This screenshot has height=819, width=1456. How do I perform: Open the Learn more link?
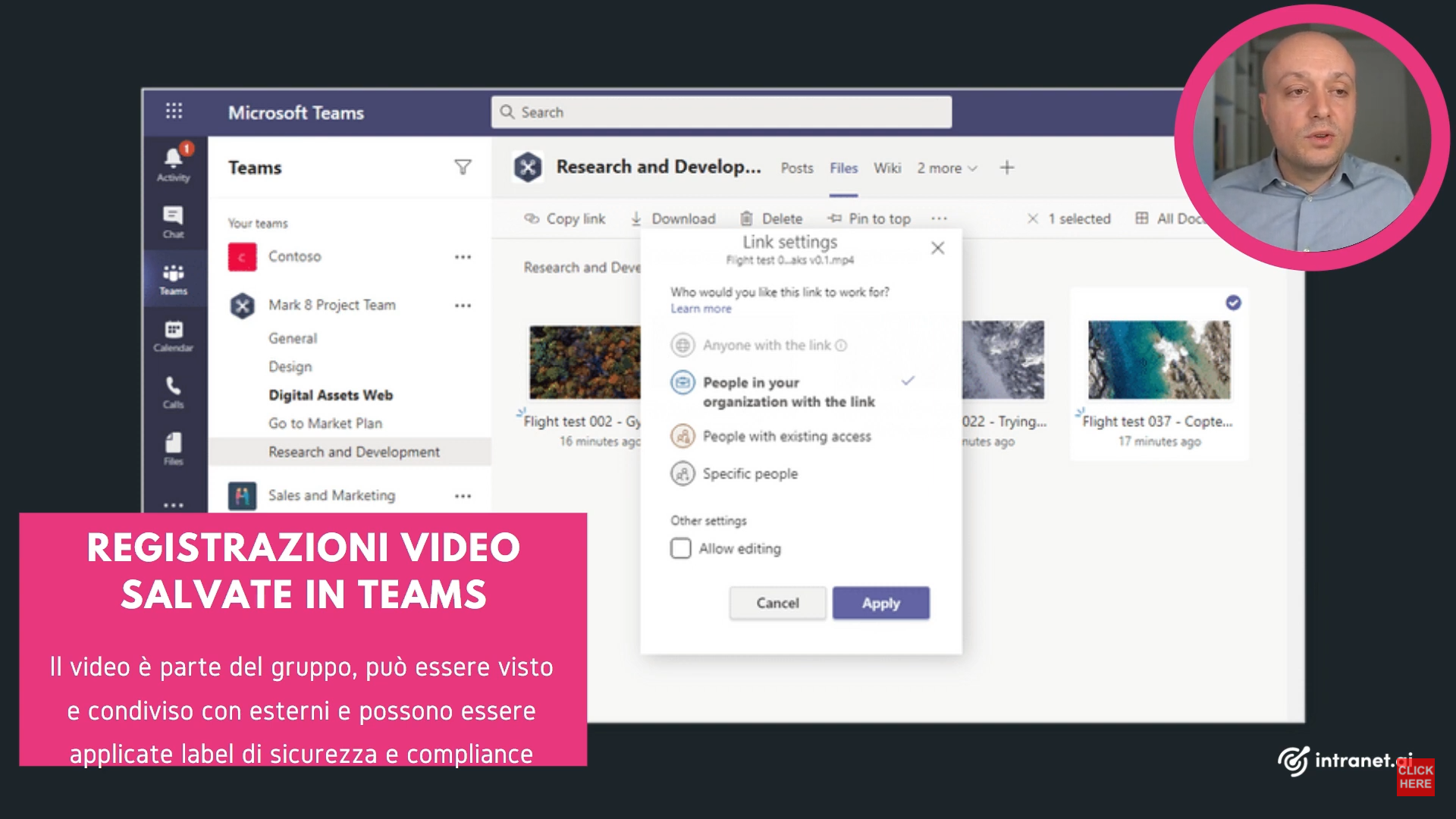[x=701, y=309]
